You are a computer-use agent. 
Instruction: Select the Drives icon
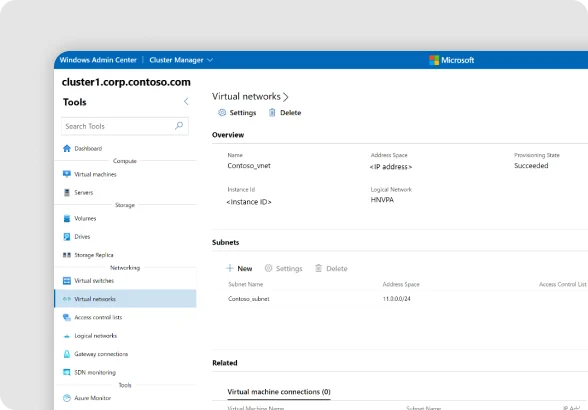click(x=67, y=237)
